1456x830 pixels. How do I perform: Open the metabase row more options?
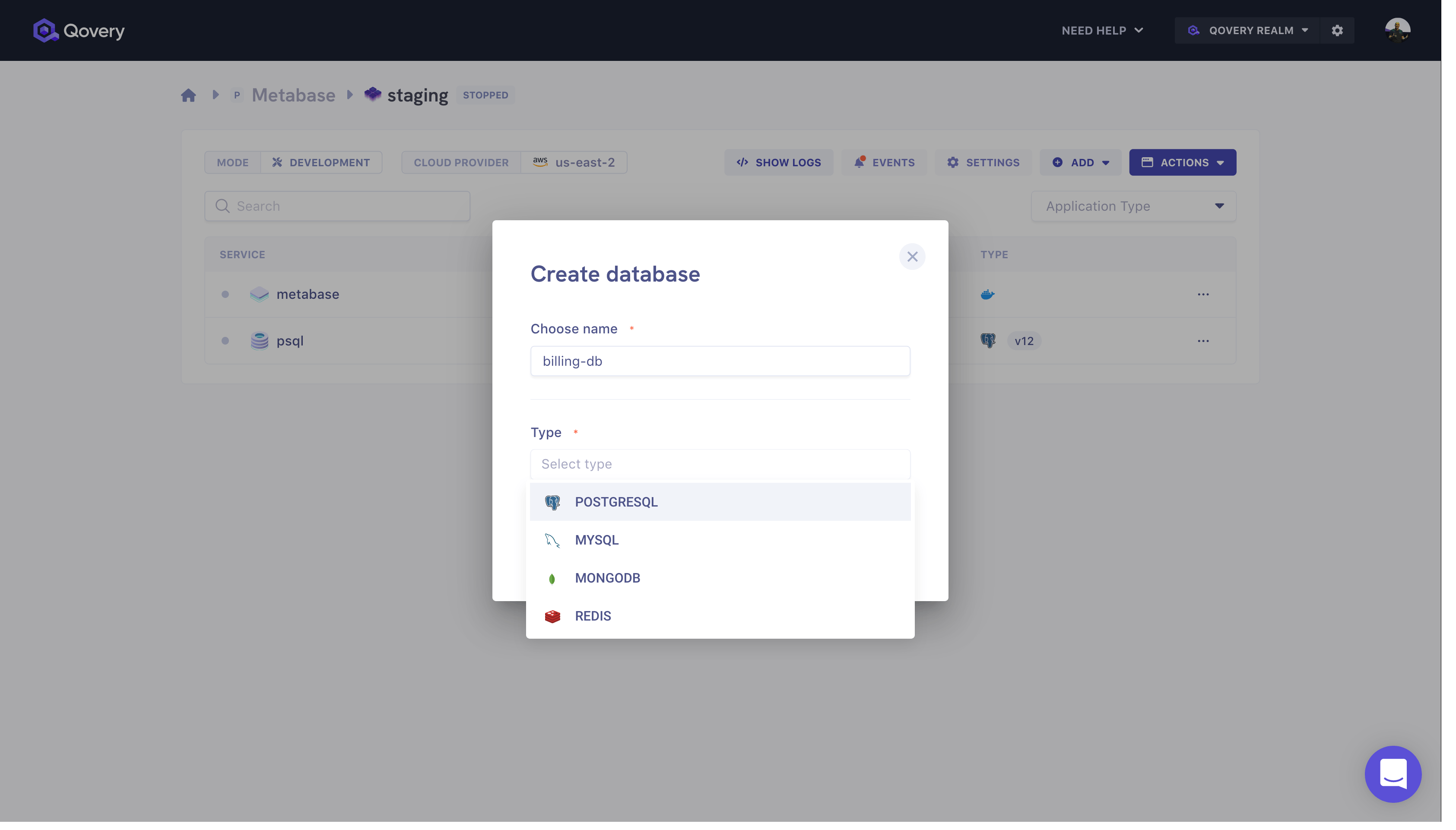(x=1203, y=295)
